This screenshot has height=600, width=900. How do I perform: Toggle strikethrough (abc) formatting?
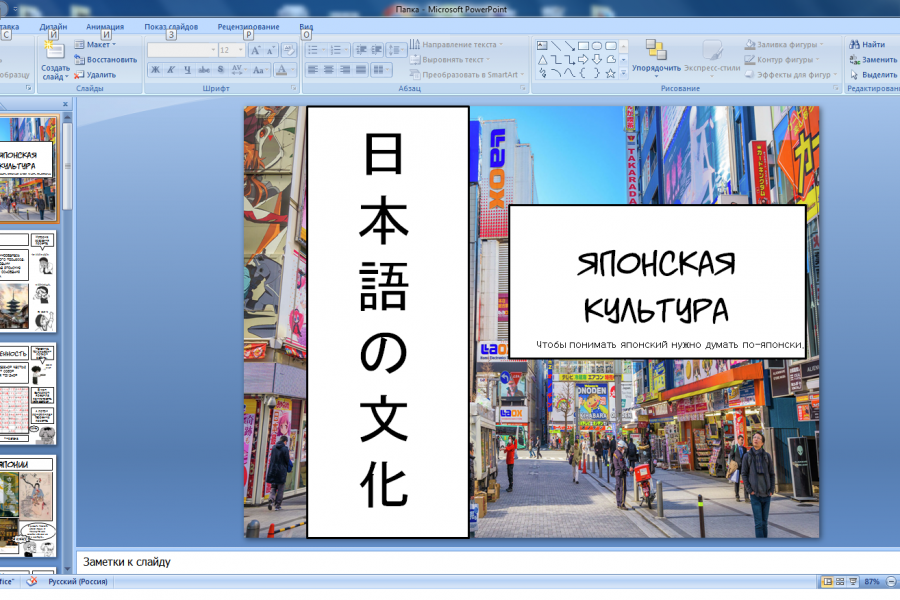click(204, 69)
